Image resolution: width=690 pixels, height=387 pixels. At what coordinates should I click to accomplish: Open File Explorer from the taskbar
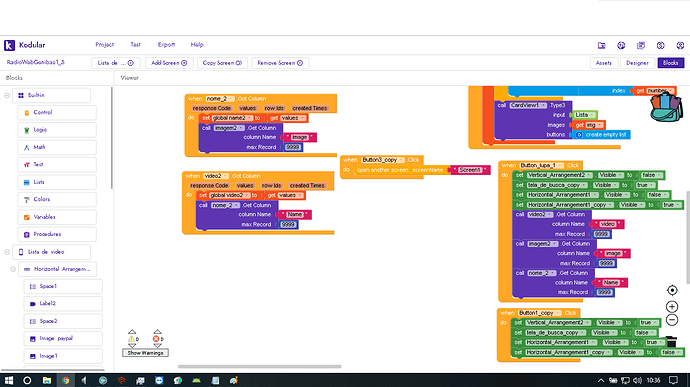click(47, 380)
